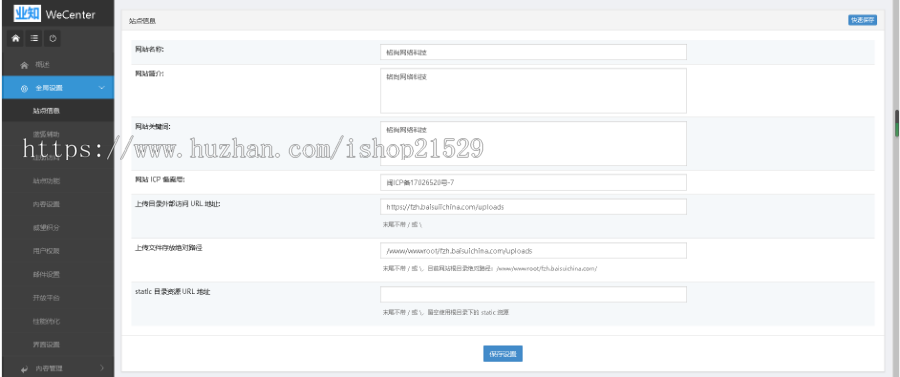Expand the 内容管理 section chevron
Image resolution: width=900 pixels, height=377 pixels.
coord(102,368)
